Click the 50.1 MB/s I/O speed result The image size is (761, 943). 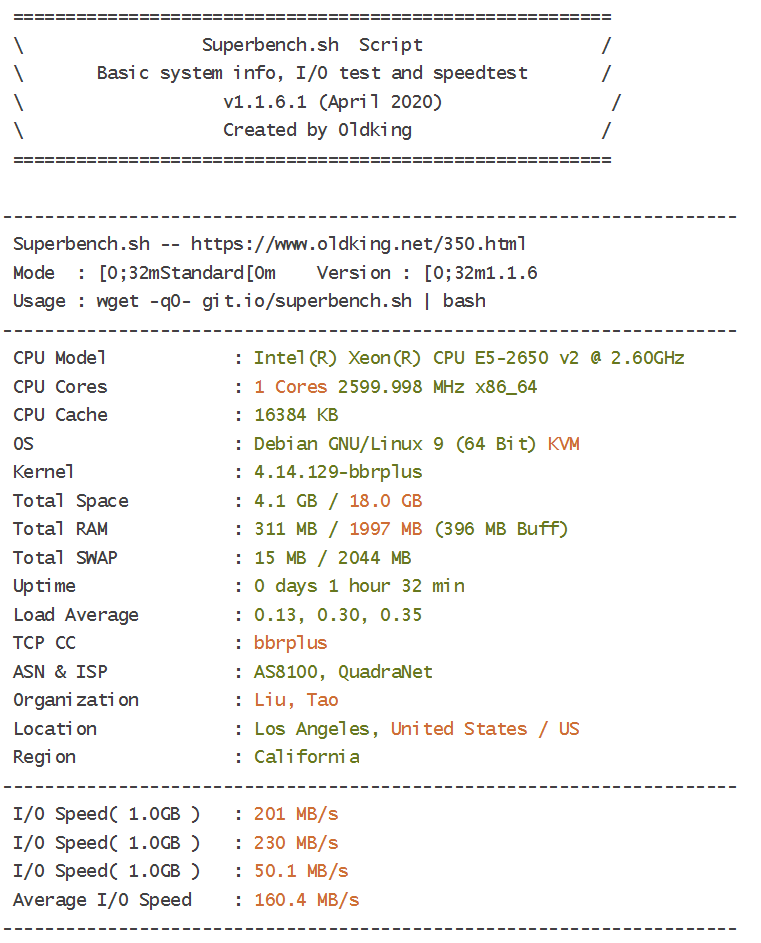coord(301,871)
